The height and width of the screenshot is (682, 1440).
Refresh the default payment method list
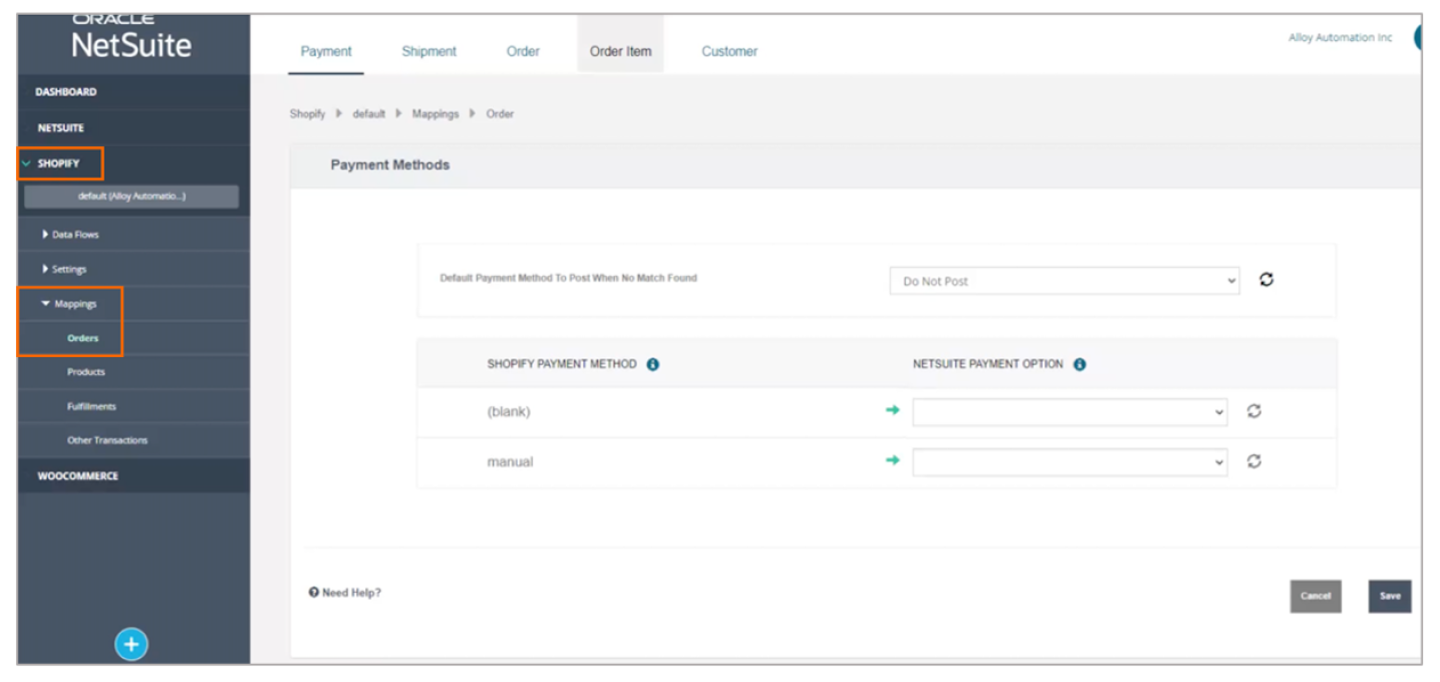click(1266, 280)
